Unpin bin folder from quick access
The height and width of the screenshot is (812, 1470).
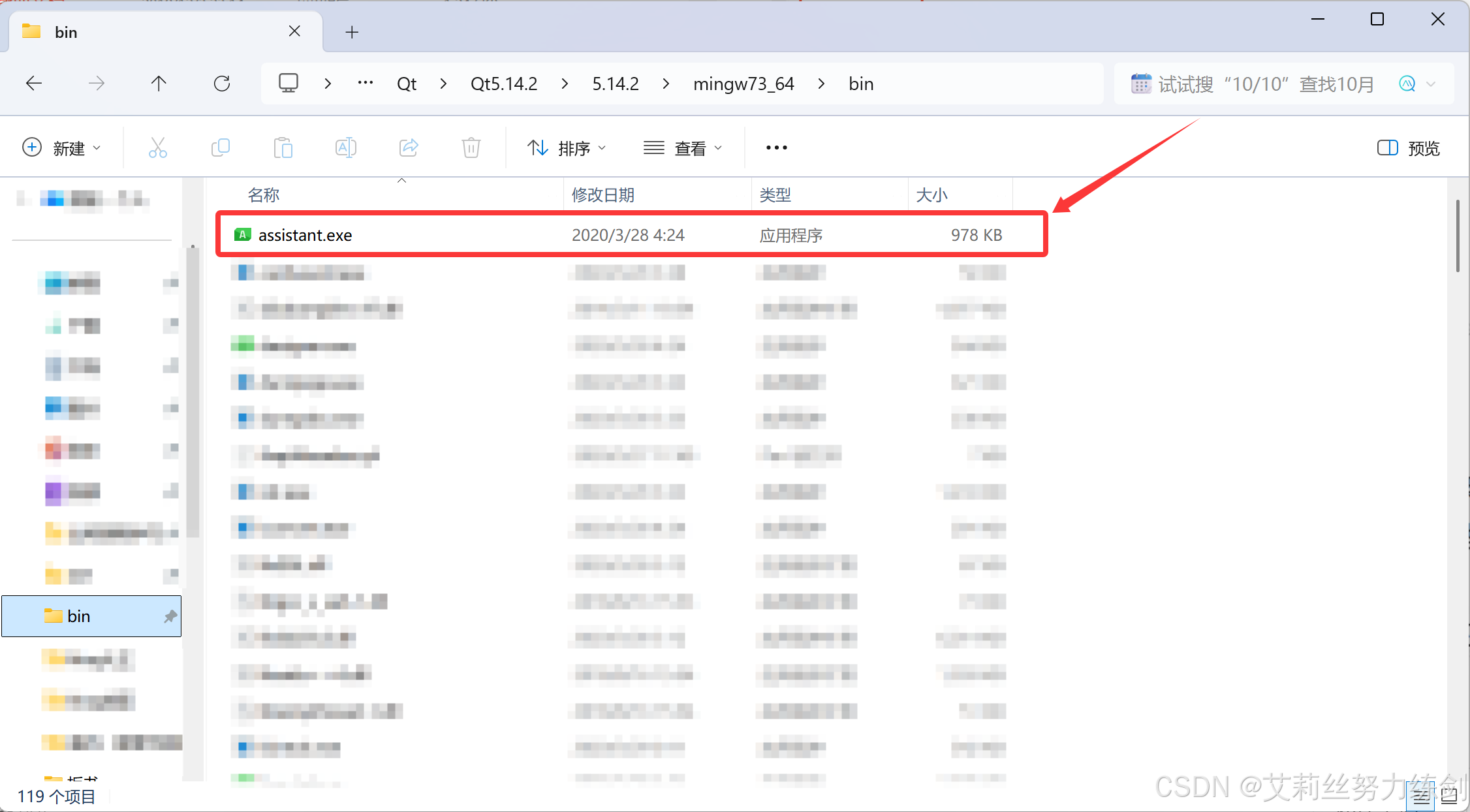click(170, 616)
